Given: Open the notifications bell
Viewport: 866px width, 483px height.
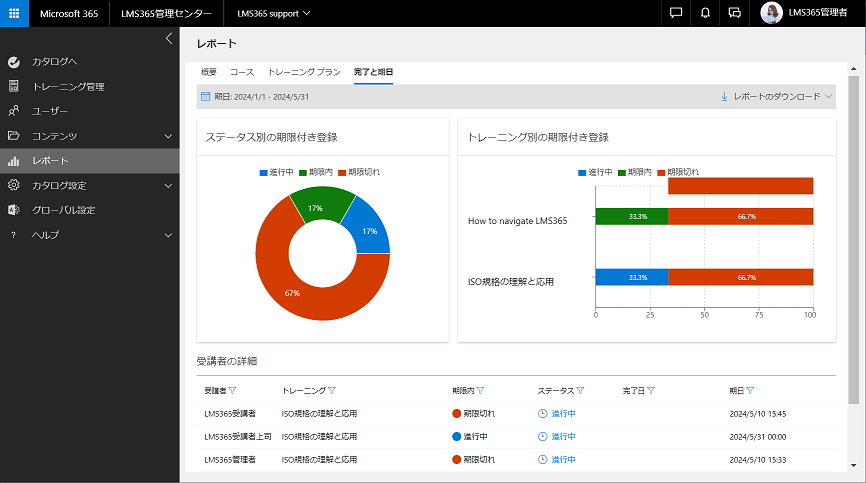Looking at the screenshot, I should 705,13.
